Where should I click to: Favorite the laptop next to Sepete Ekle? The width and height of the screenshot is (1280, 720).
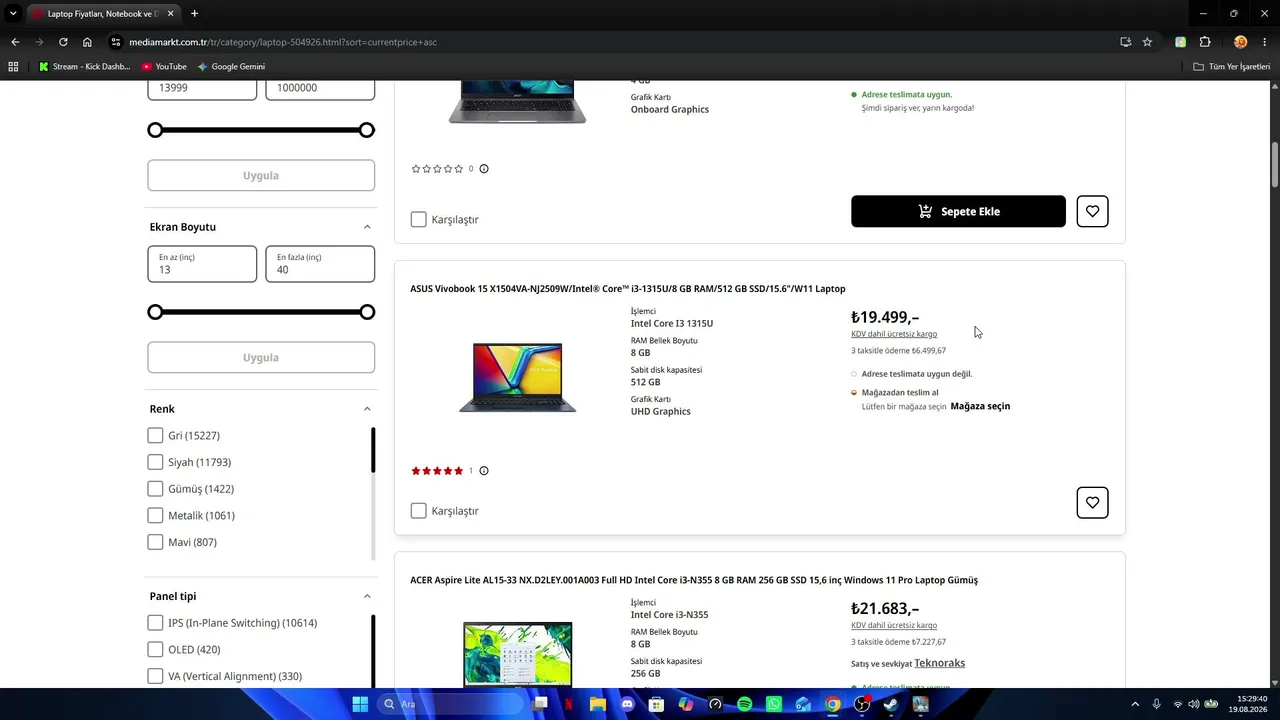(1092, 211)
